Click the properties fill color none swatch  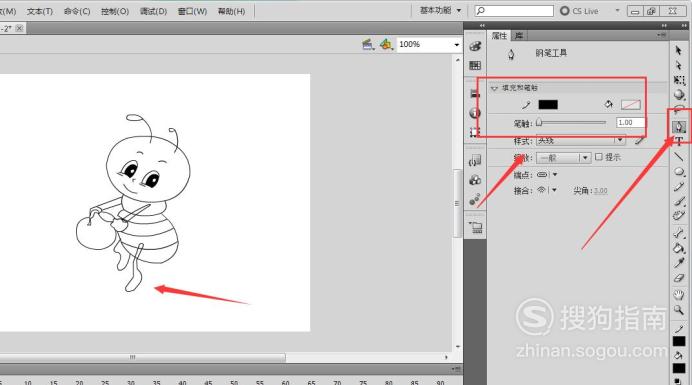pyautogui.click(x=631, y=105)
